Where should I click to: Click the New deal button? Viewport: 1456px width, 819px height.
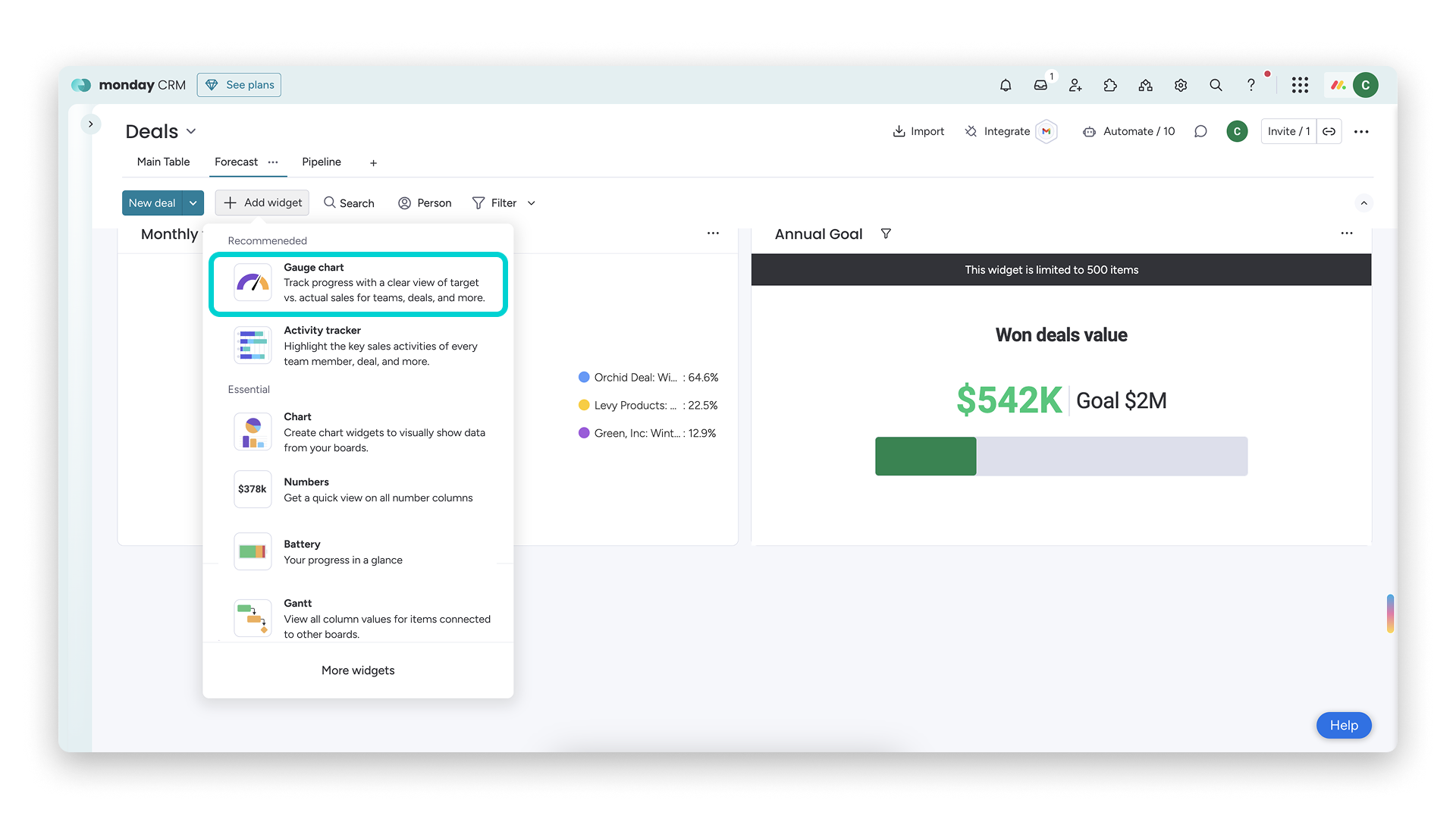pyautogui.click(x=152, y=202)
